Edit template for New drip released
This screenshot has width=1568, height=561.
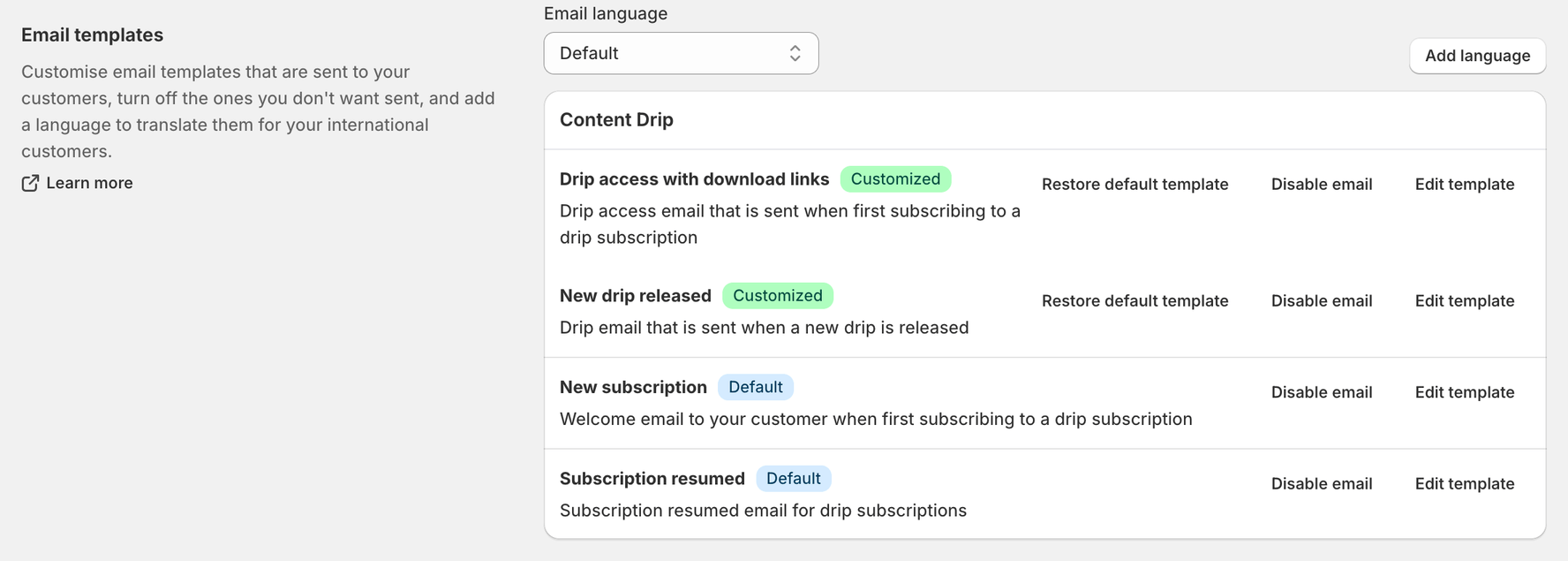[1465, 300]
